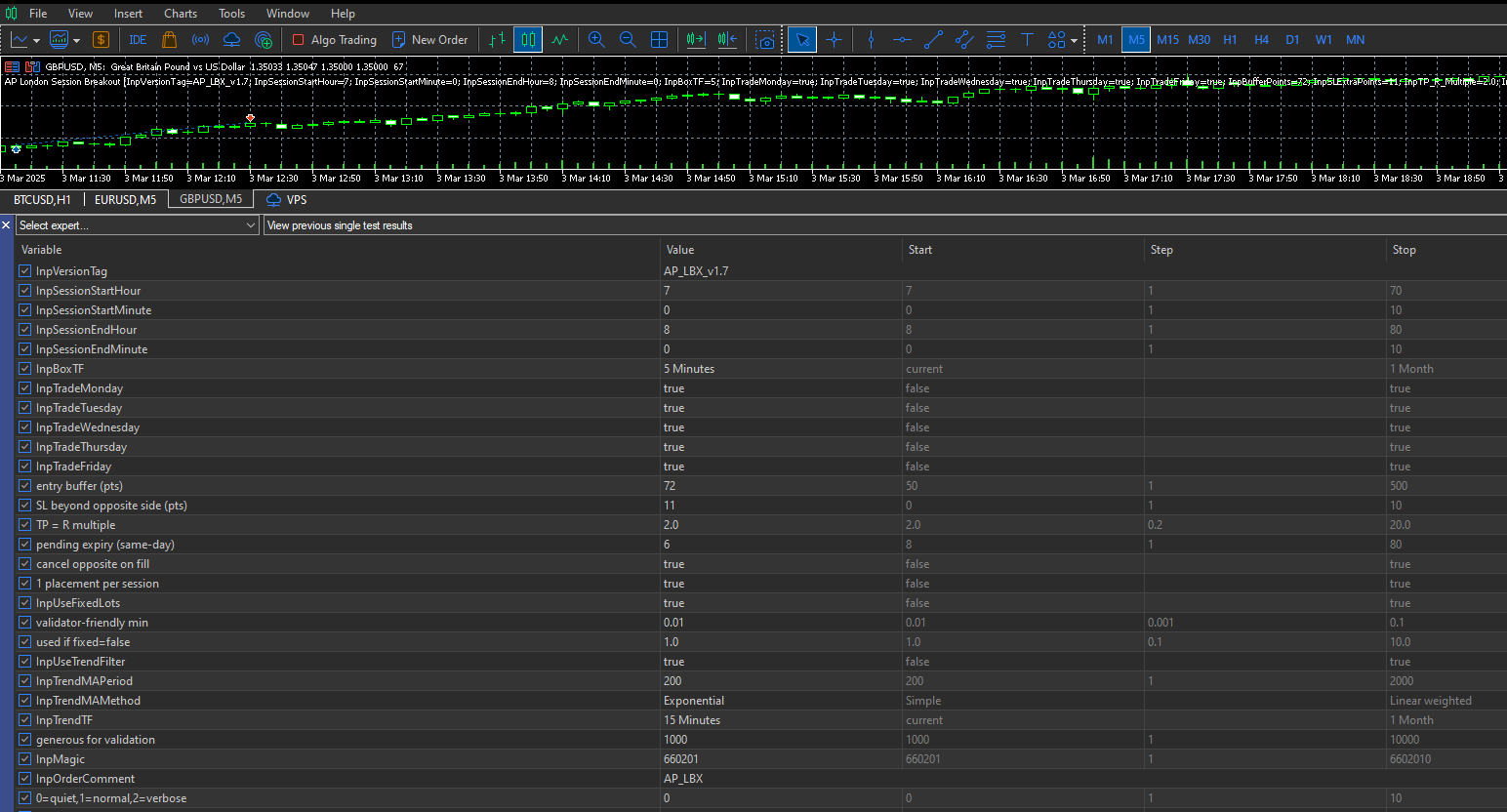Toggle the TP = R multiple checkbox
This screenshot has height=812, width=1507.
[x=25, y=525]
